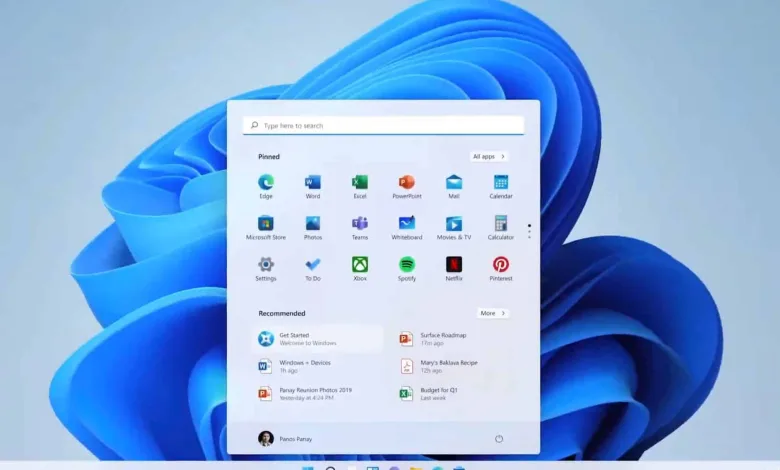This screenshot has width=780, height=470.
Task: Launch Microsoft Store from pinned apps
Action: (x=266, y=224)
